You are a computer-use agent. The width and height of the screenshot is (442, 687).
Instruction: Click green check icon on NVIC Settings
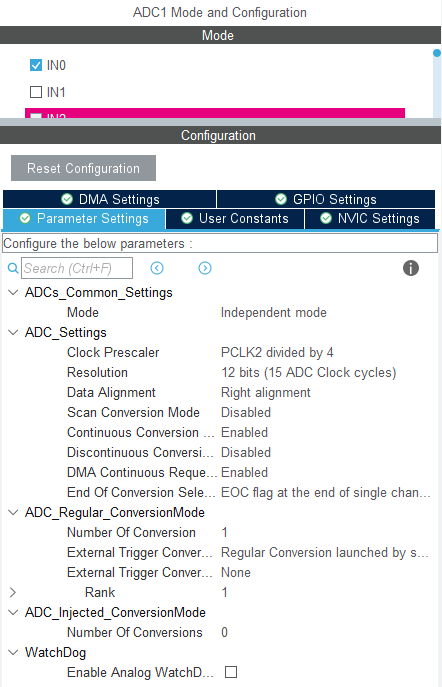coord(325,218)
